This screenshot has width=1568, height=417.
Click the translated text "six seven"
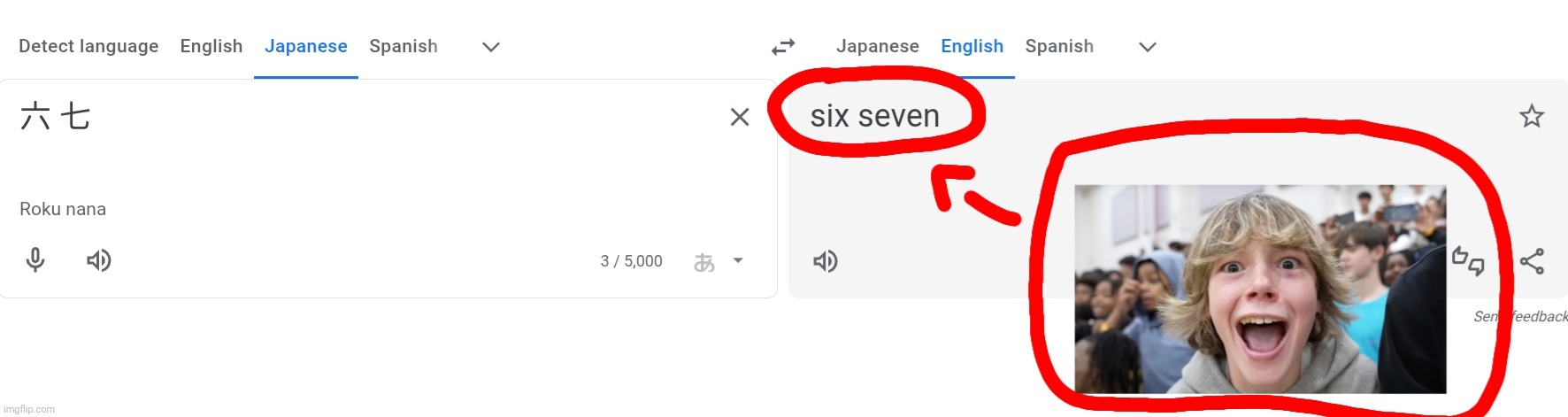coord(874,116)
